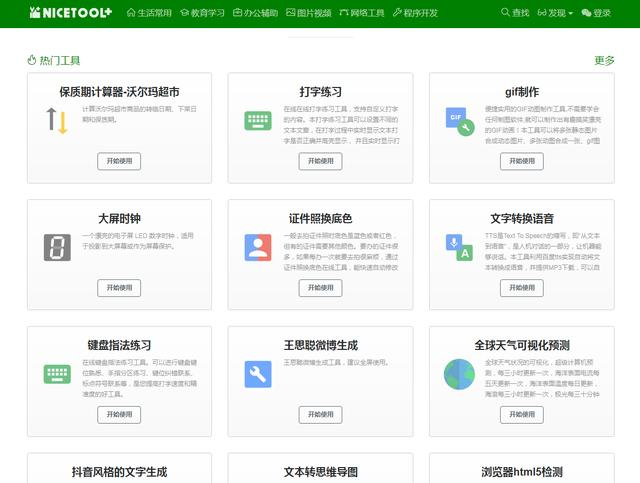Open the 王思聪微博生成 title
640x483 pixels.
[x=320, y=345]
